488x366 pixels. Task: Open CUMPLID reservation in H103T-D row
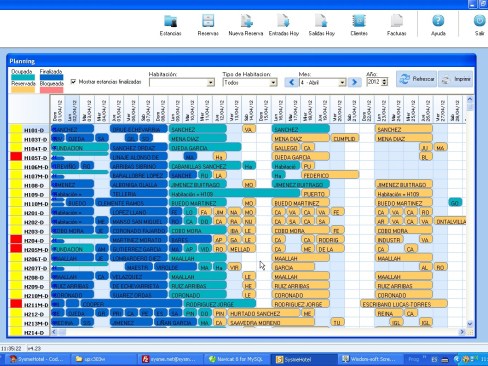[345, 138]
